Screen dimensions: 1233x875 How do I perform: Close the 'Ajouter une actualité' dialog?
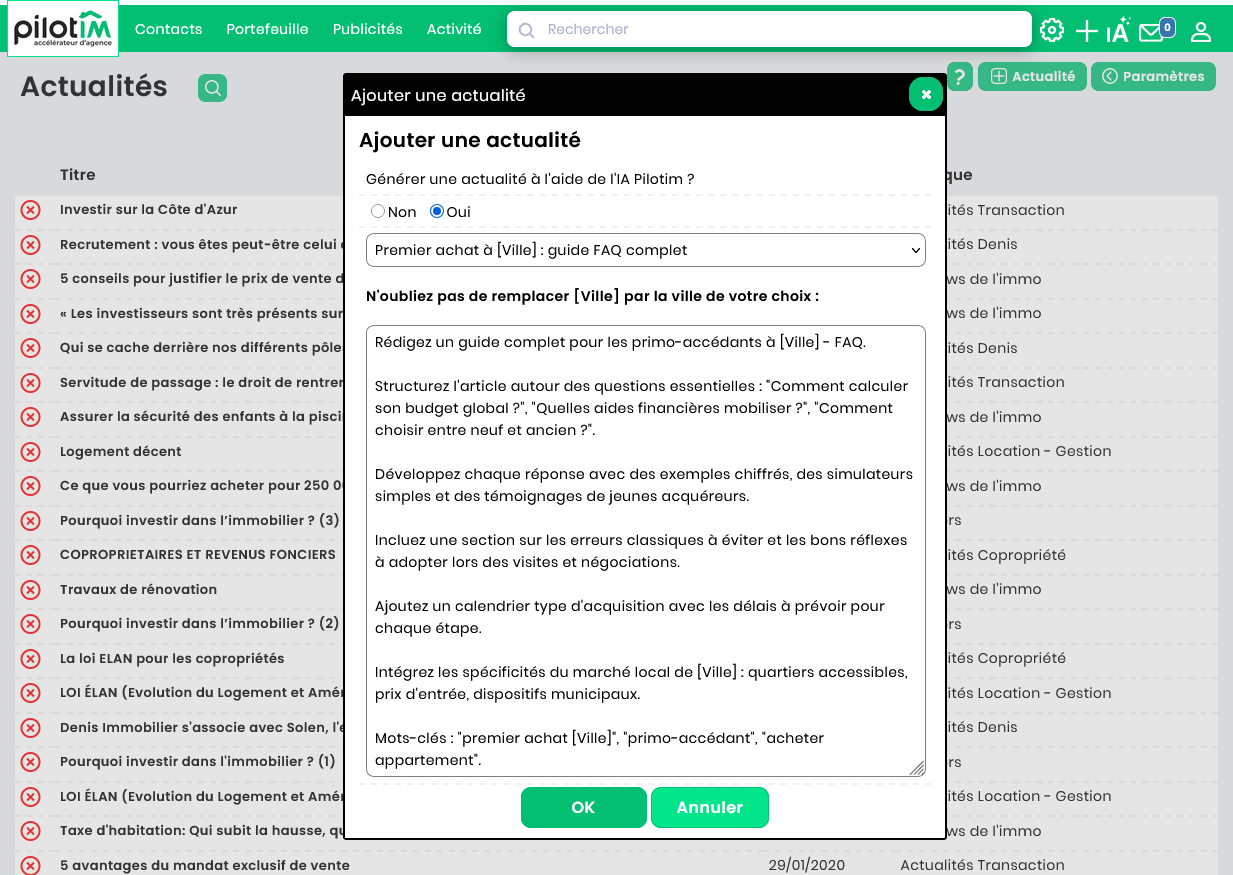coord(926,94)
